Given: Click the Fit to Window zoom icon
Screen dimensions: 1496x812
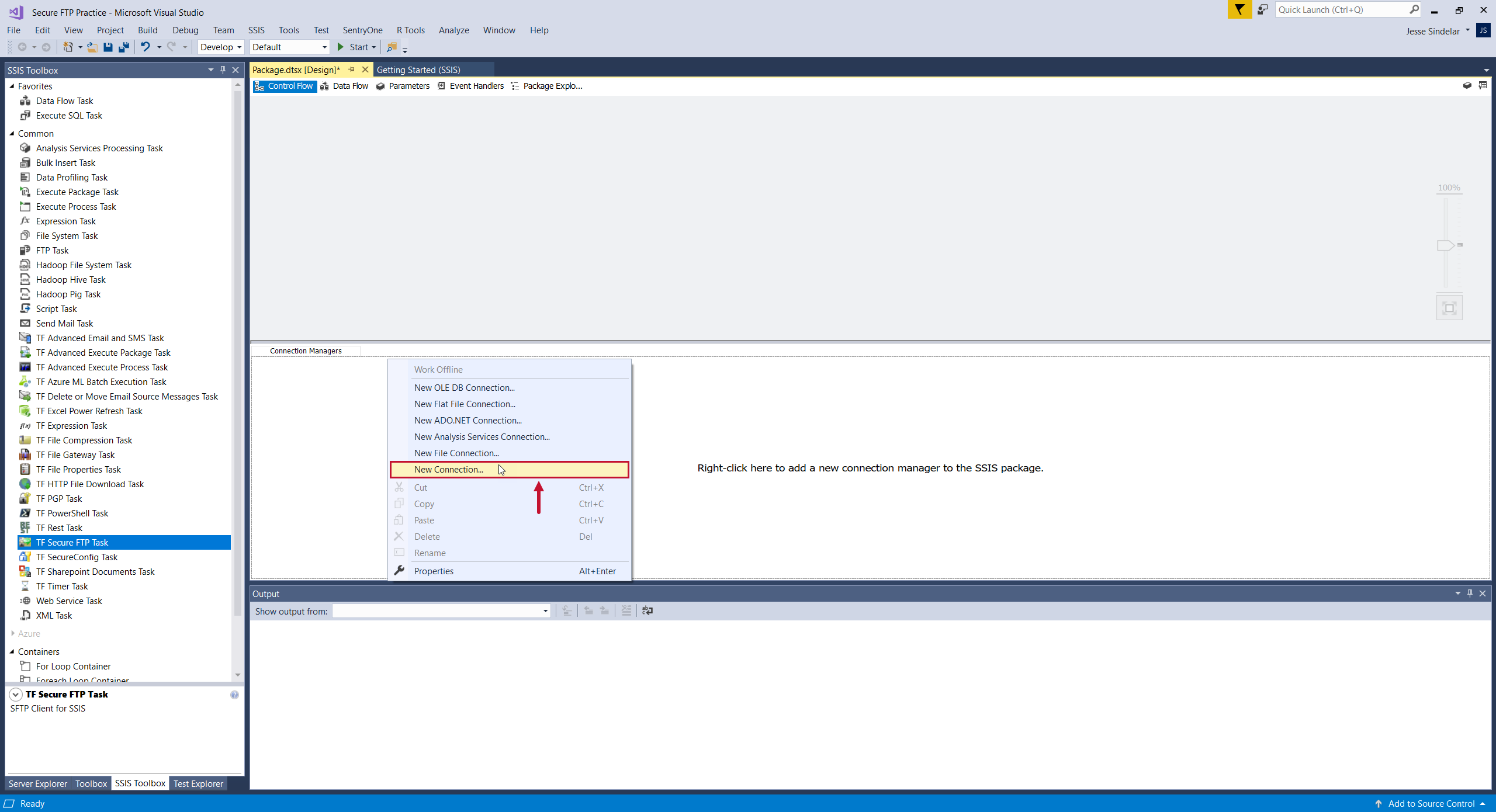Looking at the screenshot, I should coord(1449,307).
